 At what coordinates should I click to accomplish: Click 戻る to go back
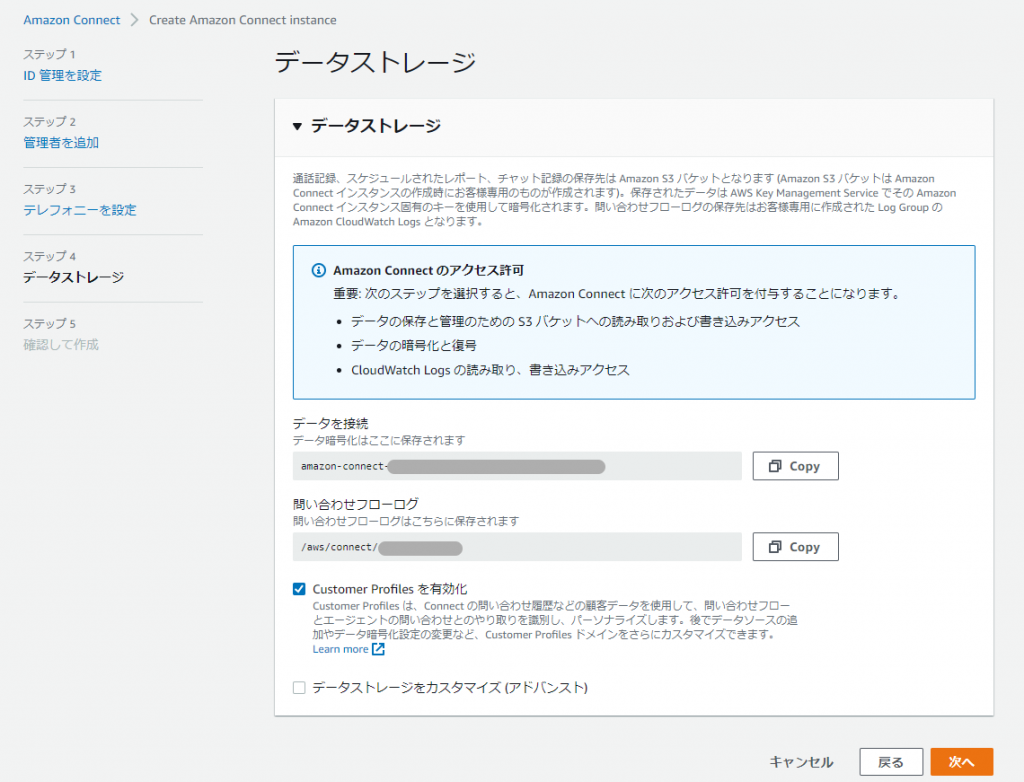[891, 762]
